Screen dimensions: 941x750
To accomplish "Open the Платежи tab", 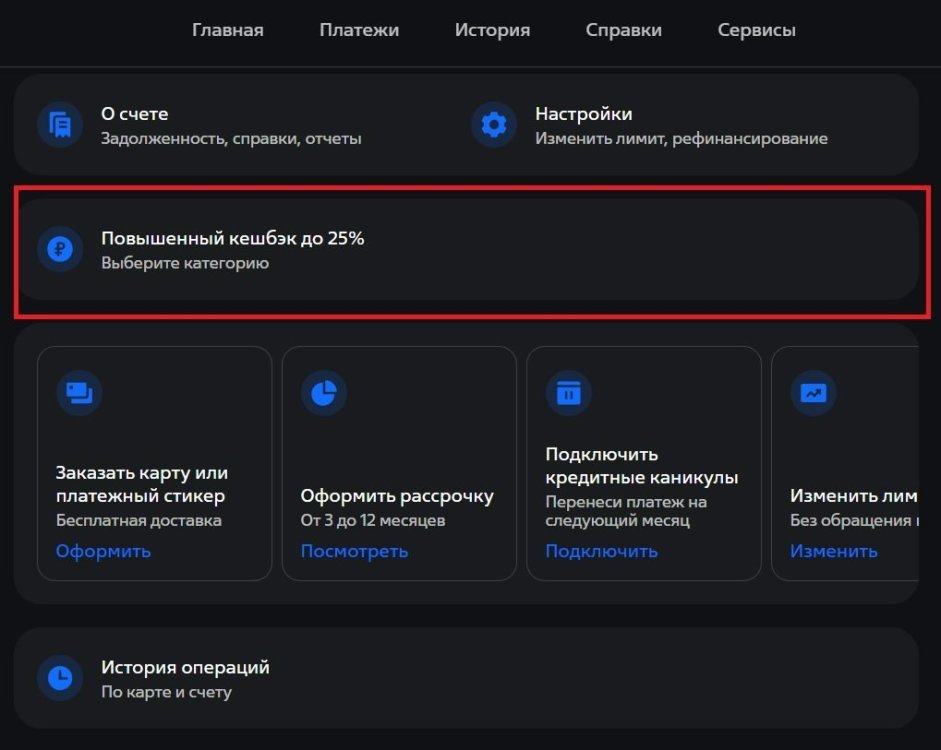I will click(358, 30).
